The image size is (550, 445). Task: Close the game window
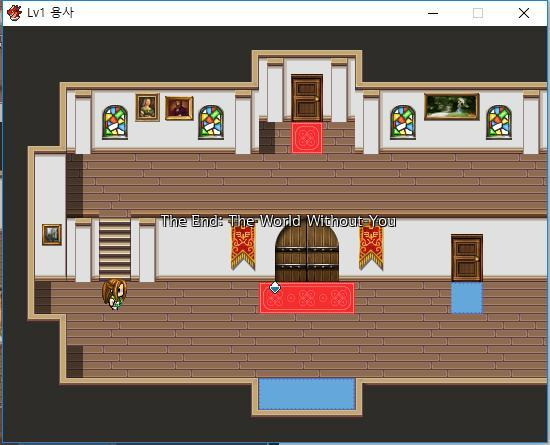524,13
